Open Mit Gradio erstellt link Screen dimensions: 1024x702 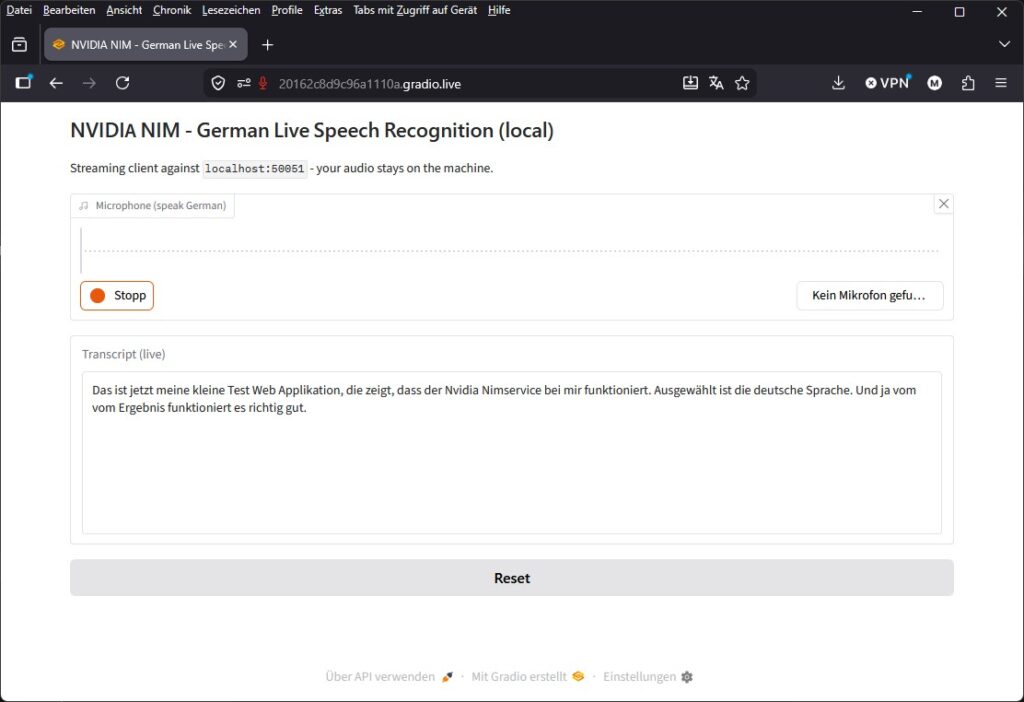coord(528,677)
